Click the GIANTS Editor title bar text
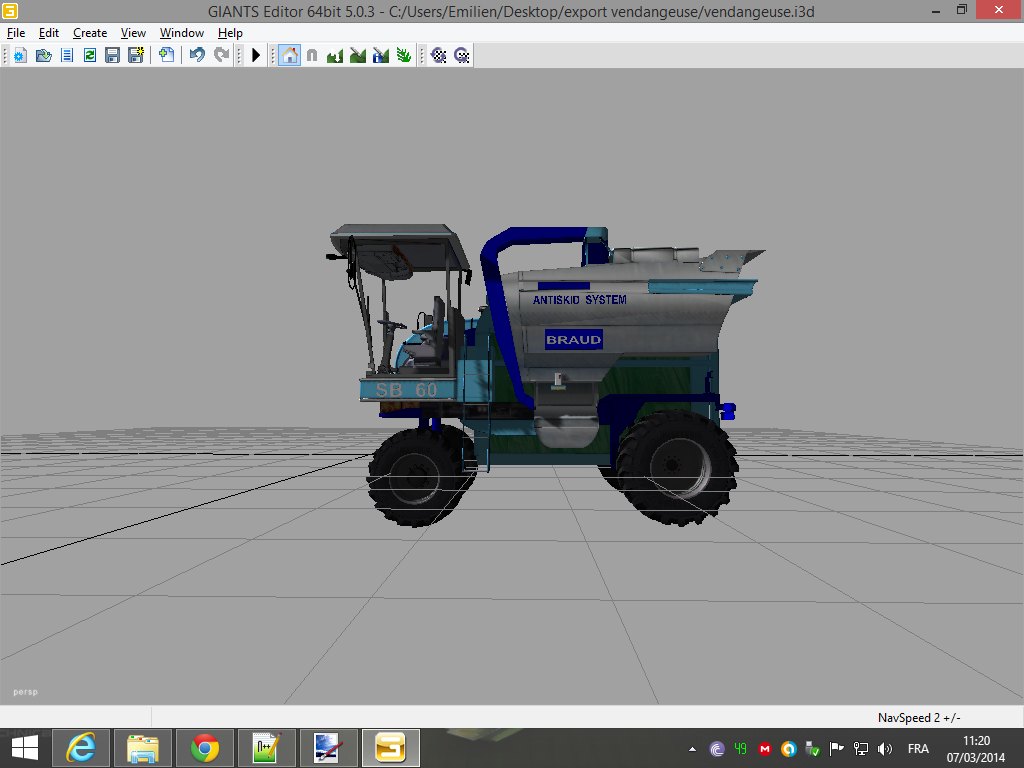Image resolution: width=1024 pixels, height=768 pixels. click(511, 11)
